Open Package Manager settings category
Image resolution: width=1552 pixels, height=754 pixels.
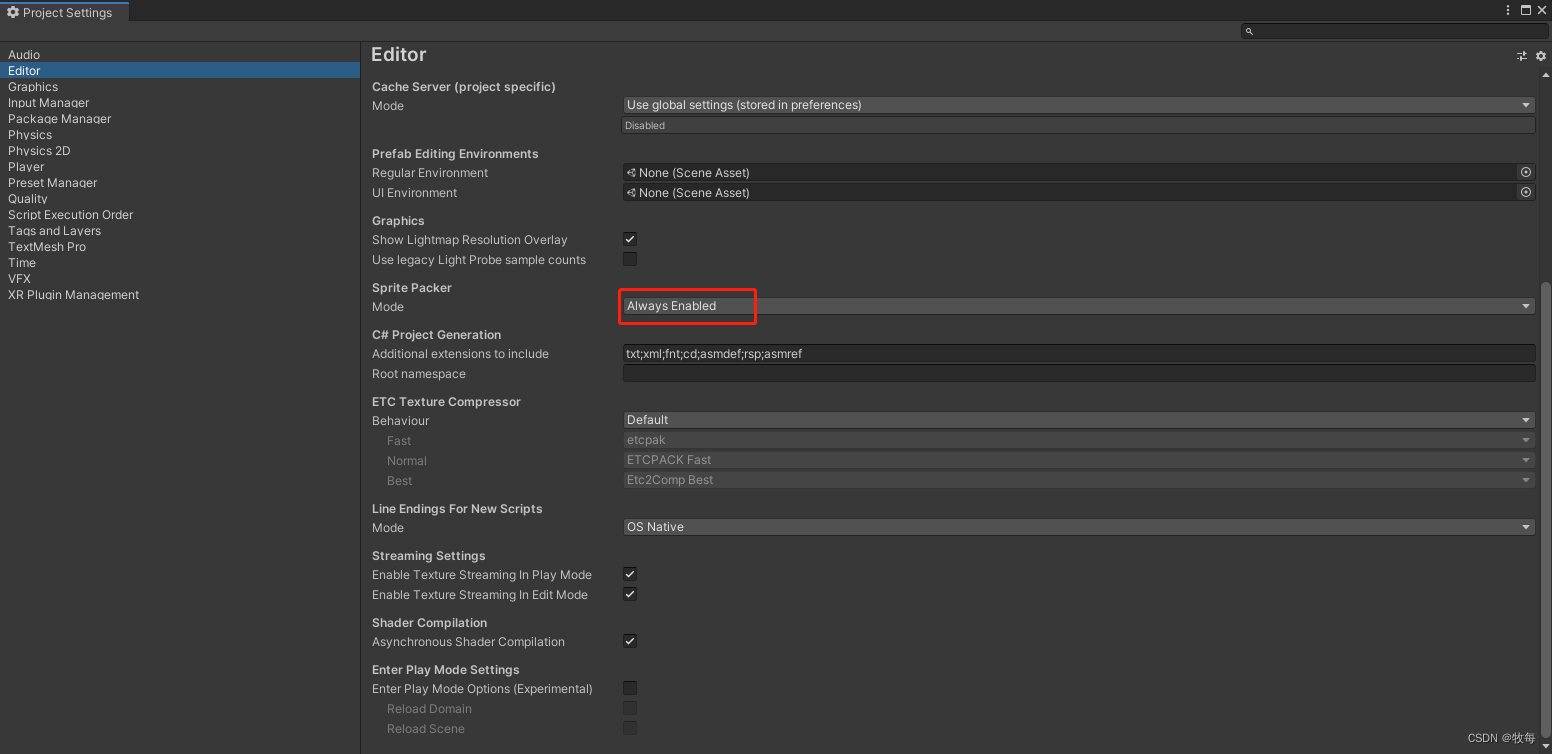[59, 119]
